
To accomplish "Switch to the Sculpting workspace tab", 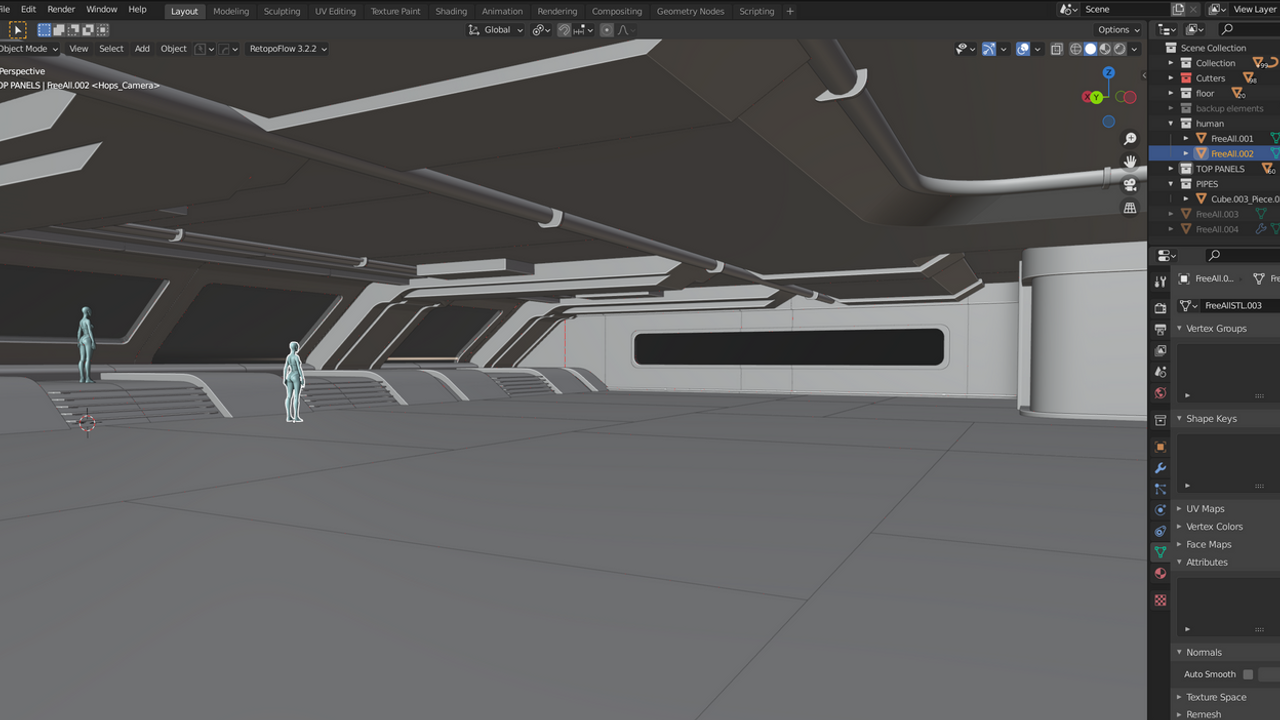I will coord(281,11).
